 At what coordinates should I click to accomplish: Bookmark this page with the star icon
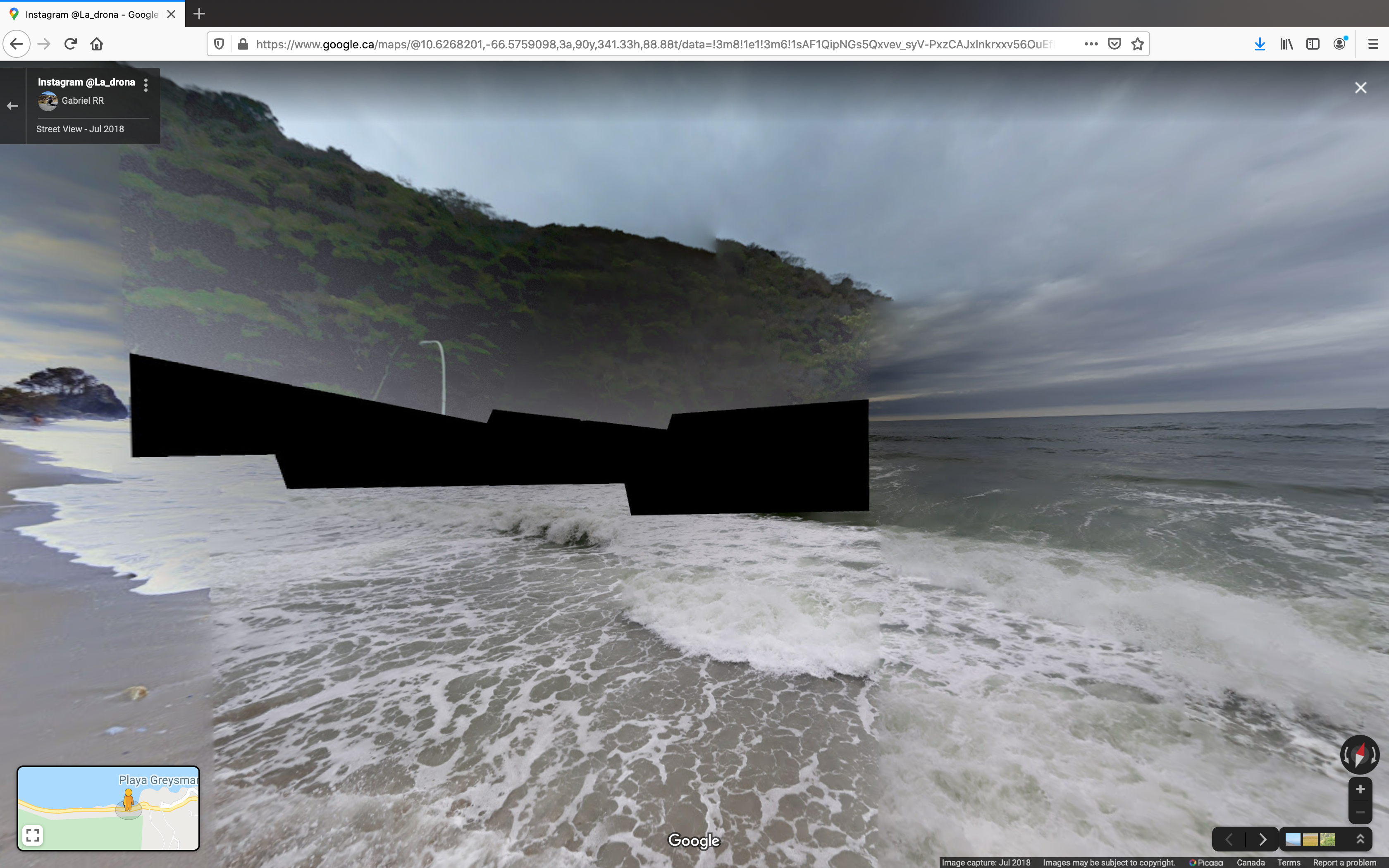pyautogui.click(x=1138, y=44)
